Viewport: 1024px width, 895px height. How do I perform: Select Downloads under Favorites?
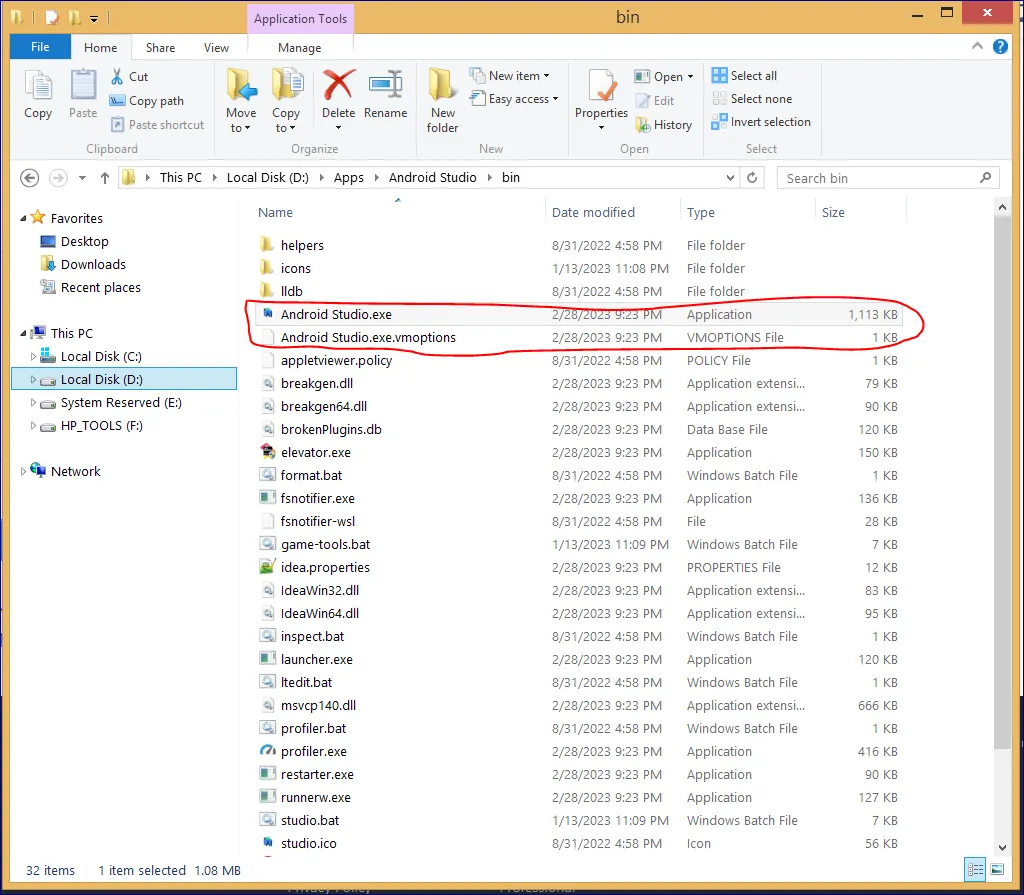93,265
